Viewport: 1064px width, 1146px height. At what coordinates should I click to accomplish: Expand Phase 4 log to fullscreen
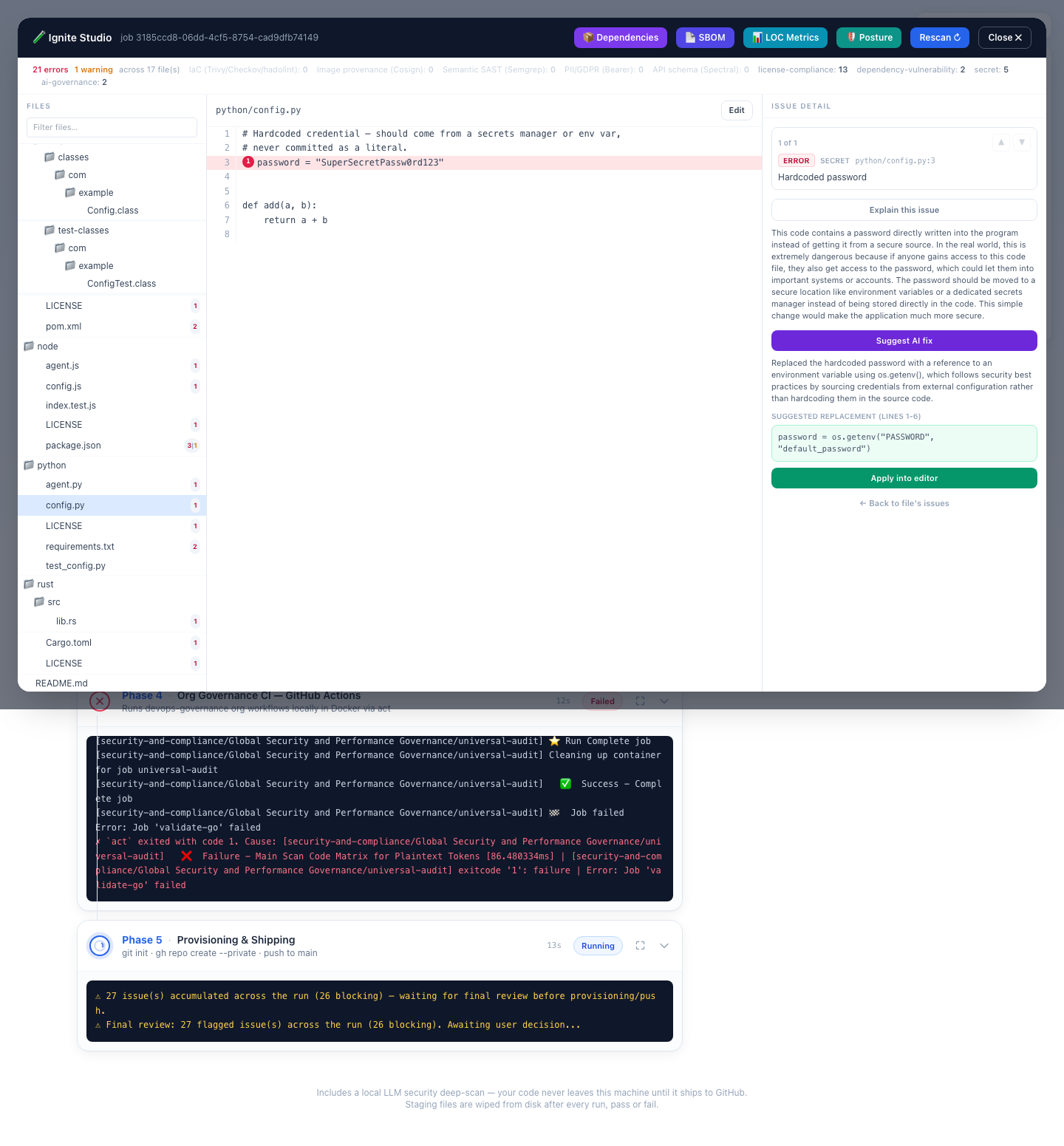click(x=640, y=701)
